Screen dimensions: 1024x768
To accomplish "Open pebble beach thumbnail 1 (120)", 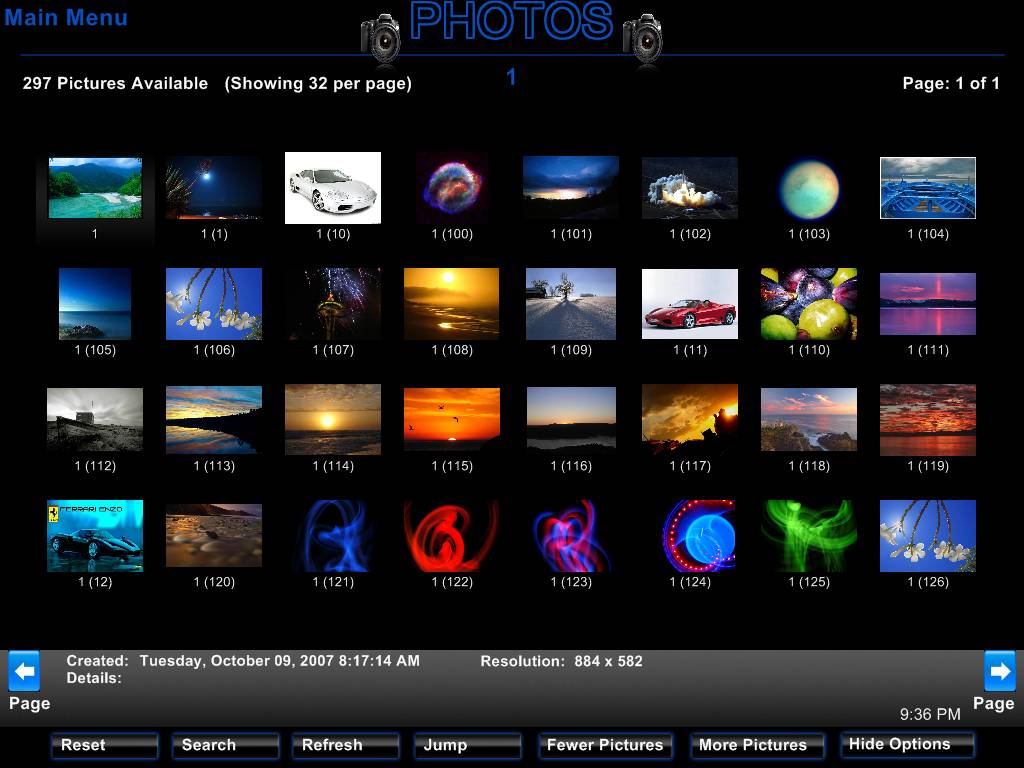I will (214, 536).
